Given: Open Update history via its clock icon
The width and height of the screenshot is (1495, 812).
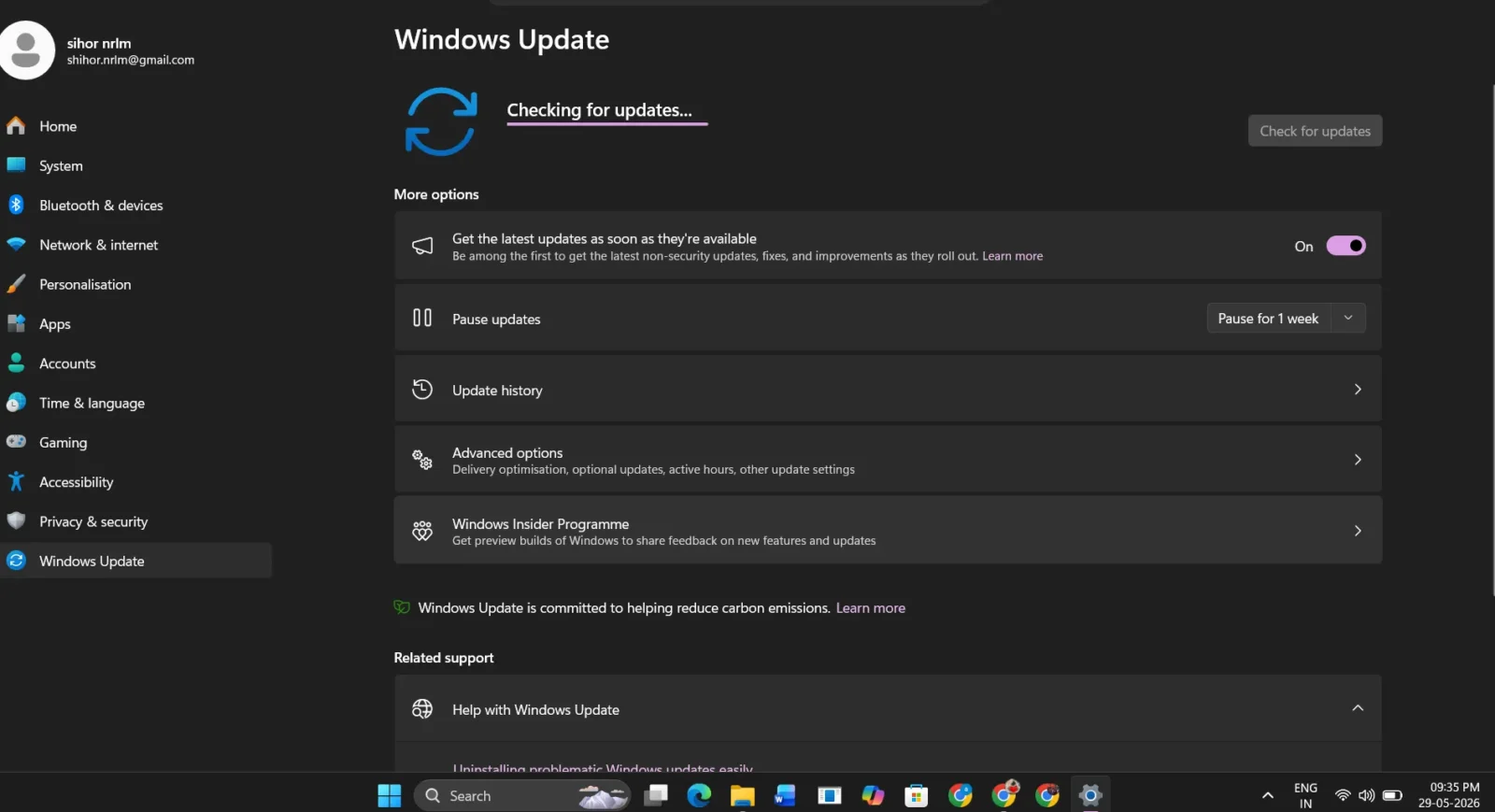Looking at the screenshot, I should 422,389.
